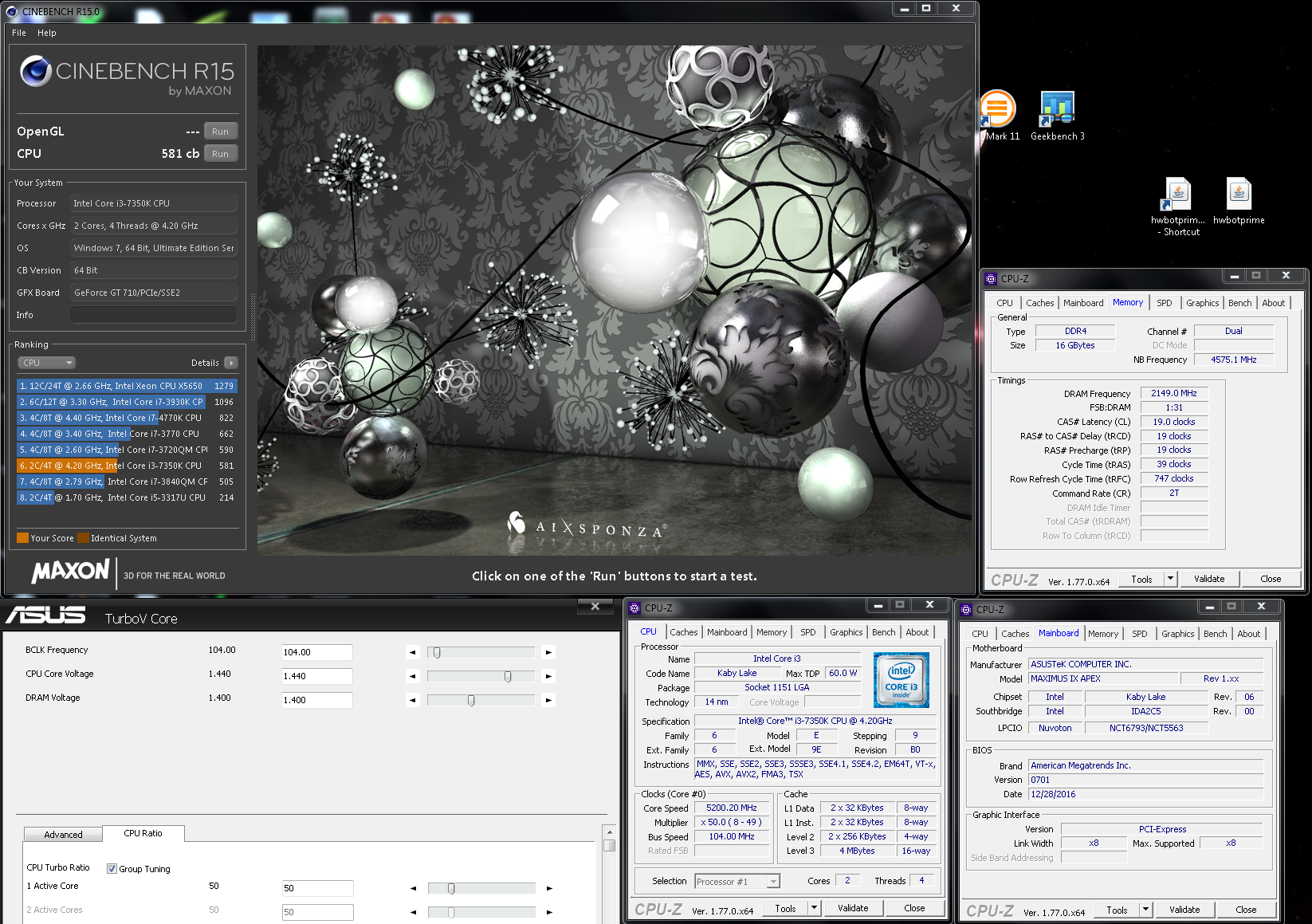The image size is (1312, 924).
Task: Open Graphics tab in CPU-Z Memory window
Action: (1202, 303)
